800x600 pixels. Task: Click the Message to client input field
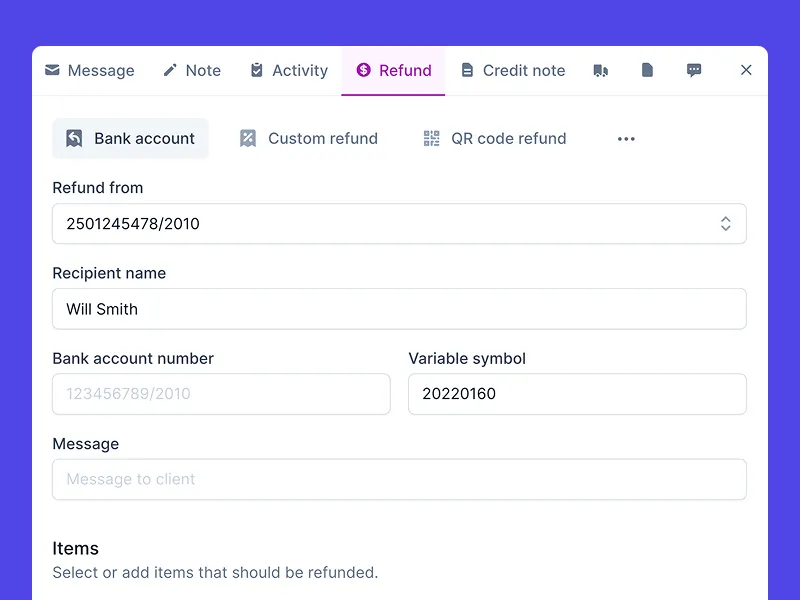pos(399,479)
